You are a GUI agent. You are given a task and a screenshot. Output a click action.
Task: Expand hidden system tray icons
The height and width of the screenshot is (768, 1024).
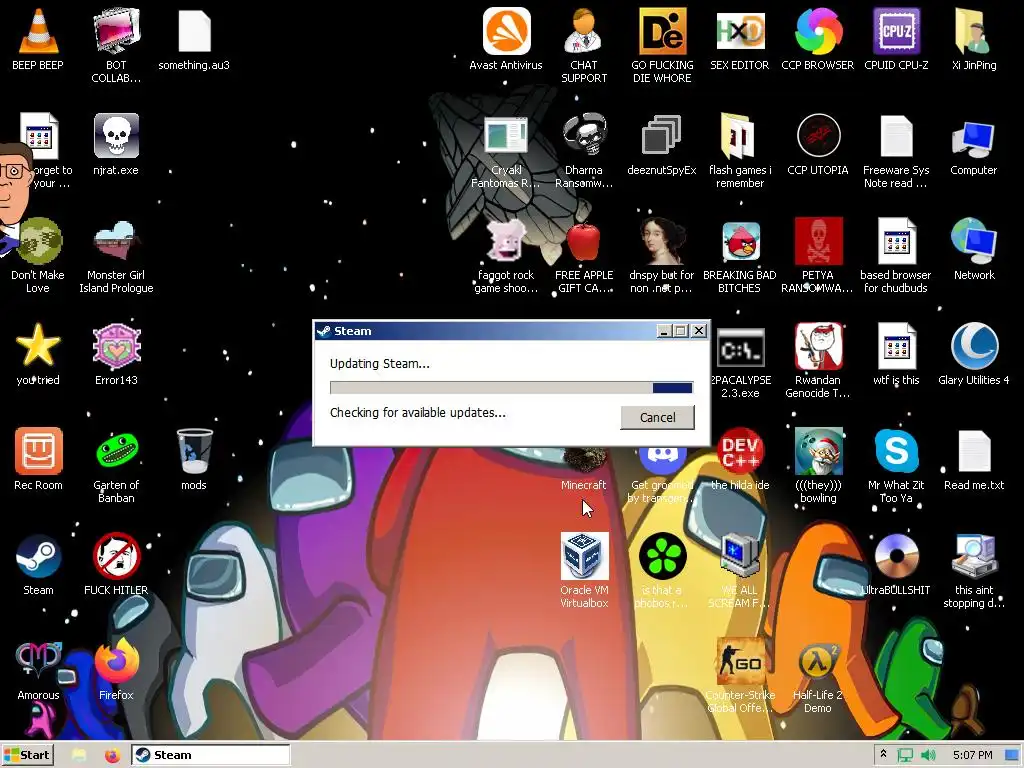[x=883, y=754]
